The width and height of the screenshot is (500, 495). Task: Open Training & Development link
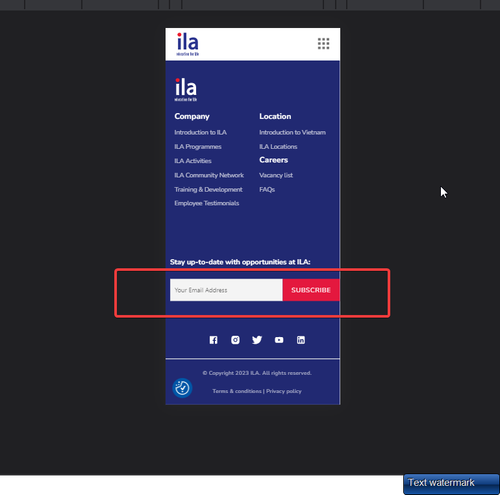click(x=208, y=190)
